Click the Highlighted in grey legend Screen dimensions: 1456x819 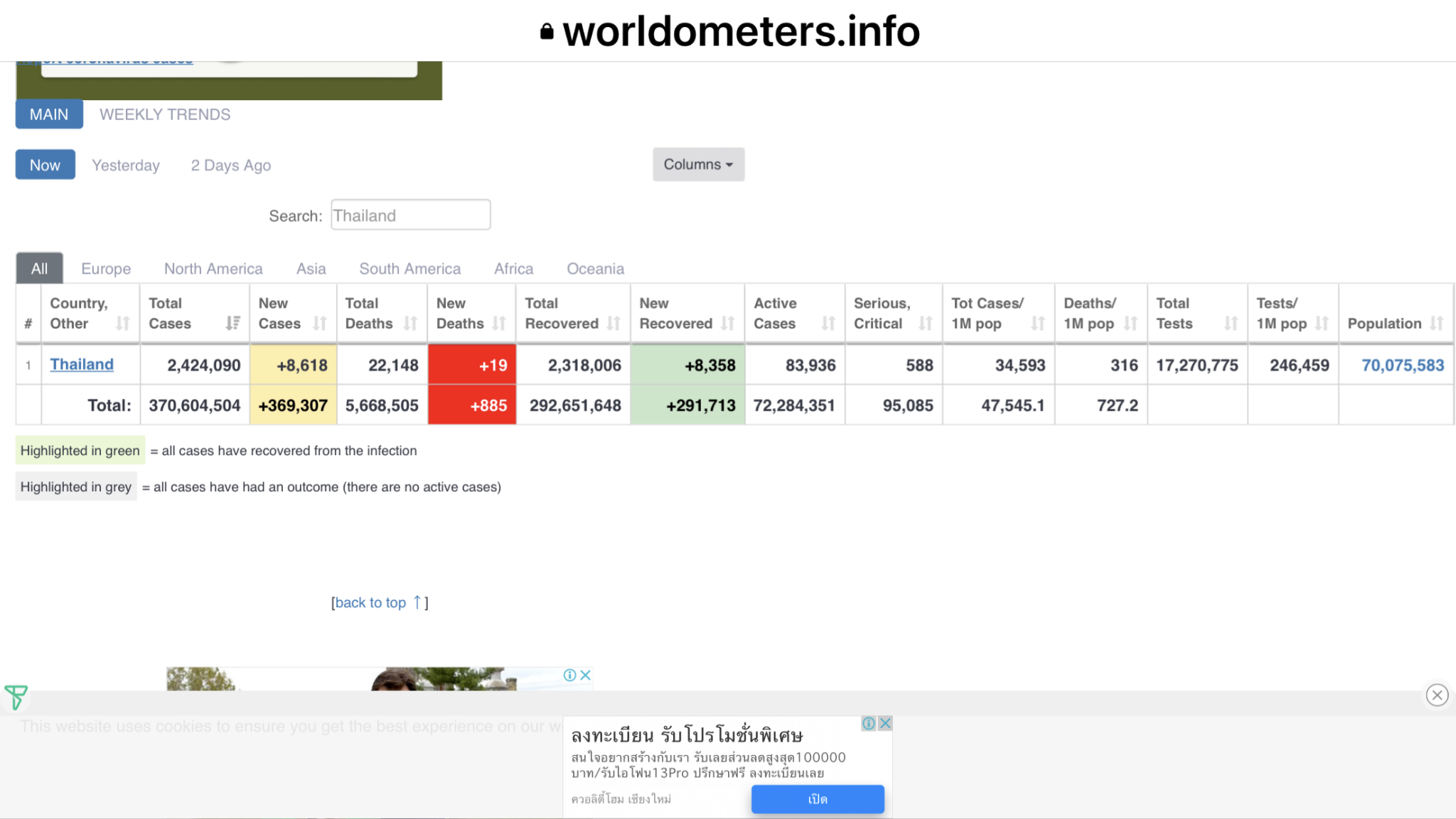(x=76, y=486)
